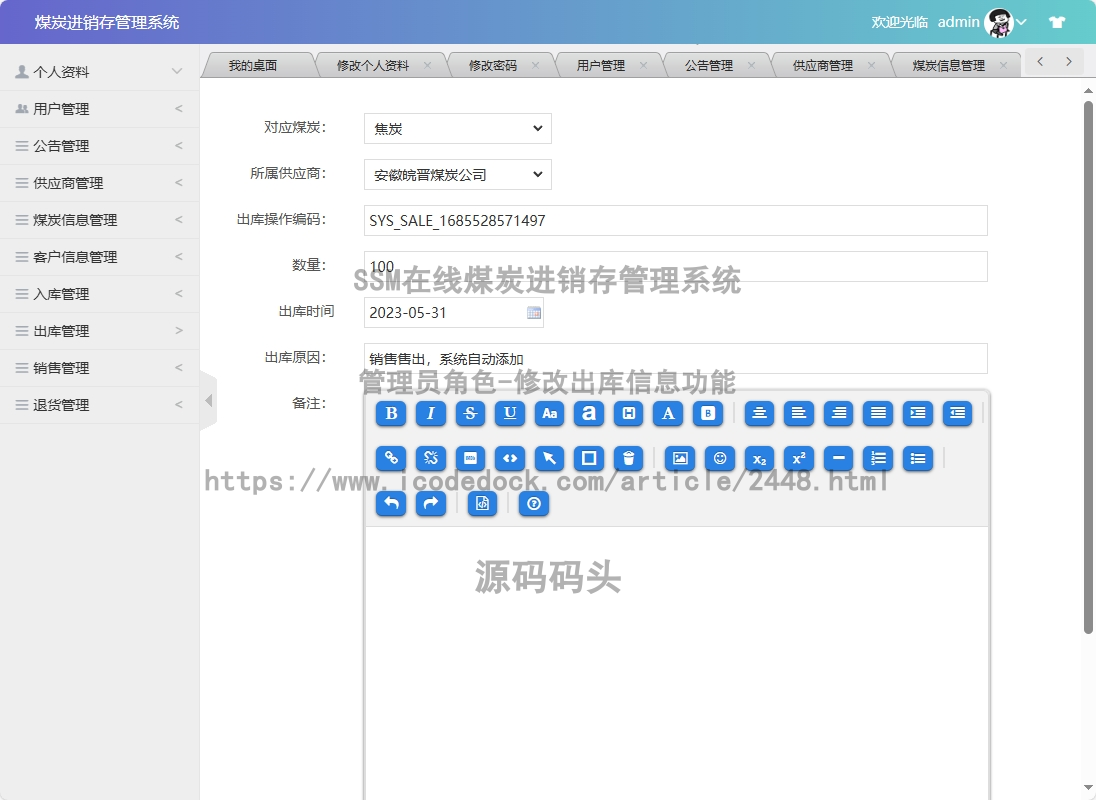Image resolution: width=1096 pixels, height=800 pixels.
Task: Redo the last editor action
Action: (431, 503)
